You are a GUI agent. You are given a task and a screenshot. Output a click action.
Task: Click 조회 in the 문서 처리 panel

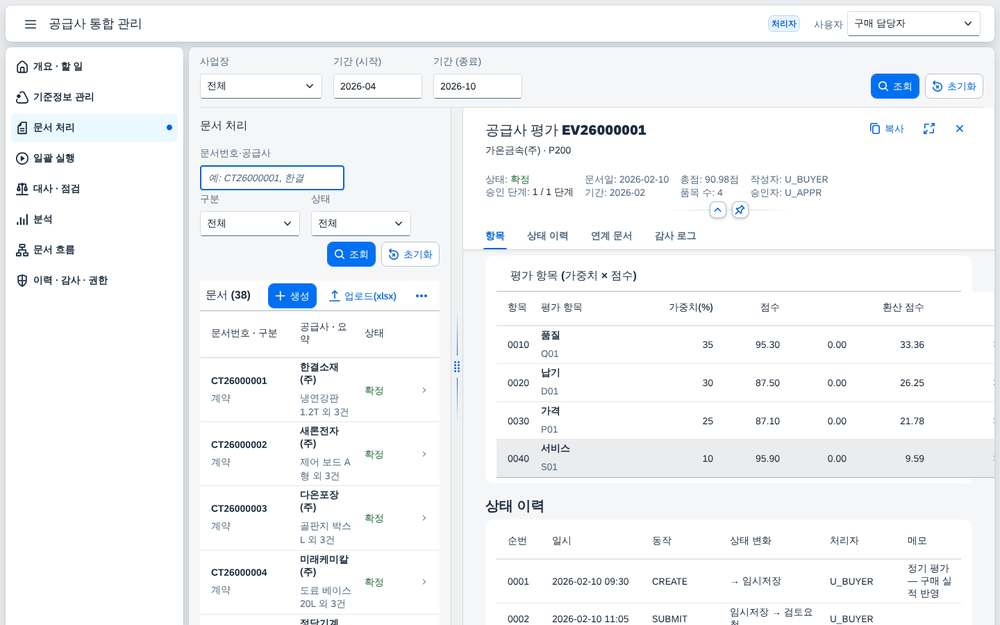(x=351, y=254)
